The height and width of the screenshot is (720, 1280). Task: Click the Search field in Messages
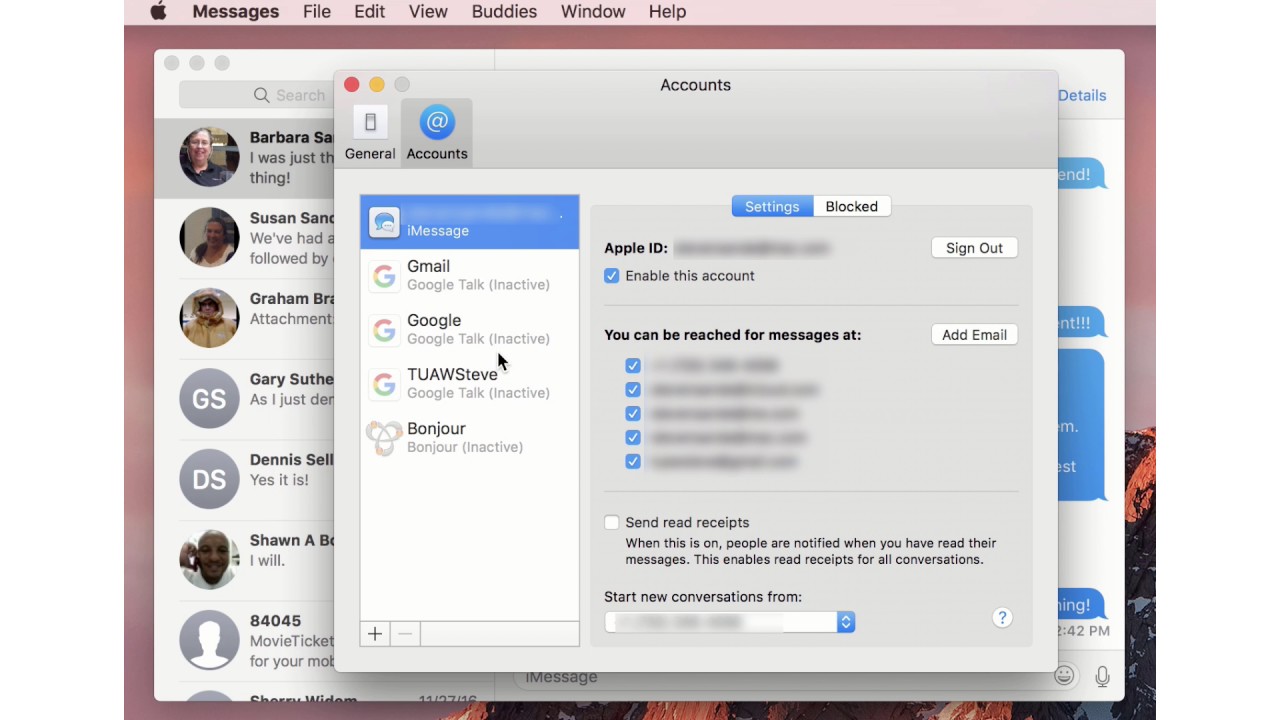pos(257,95)
